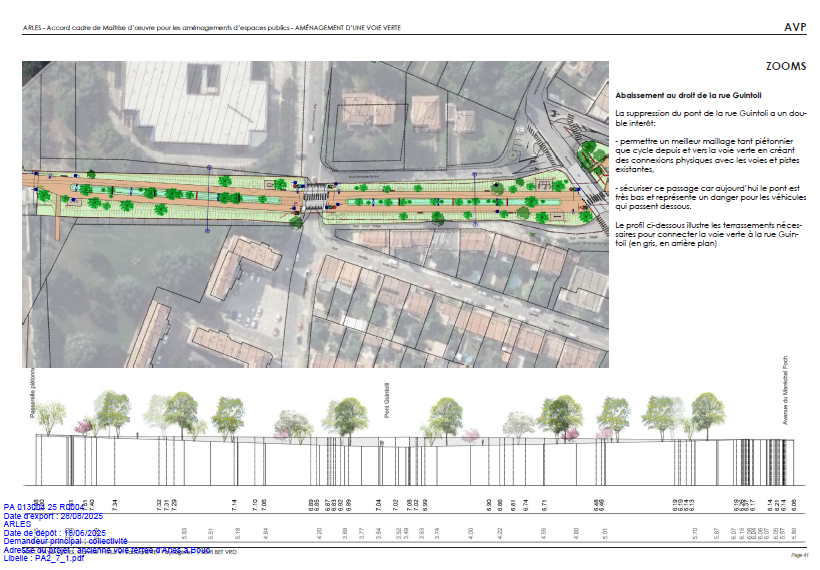The height and width of the screenshot is (570, 820).
Task: Click the AVP label in the header
Action: (x=795, y=27)
